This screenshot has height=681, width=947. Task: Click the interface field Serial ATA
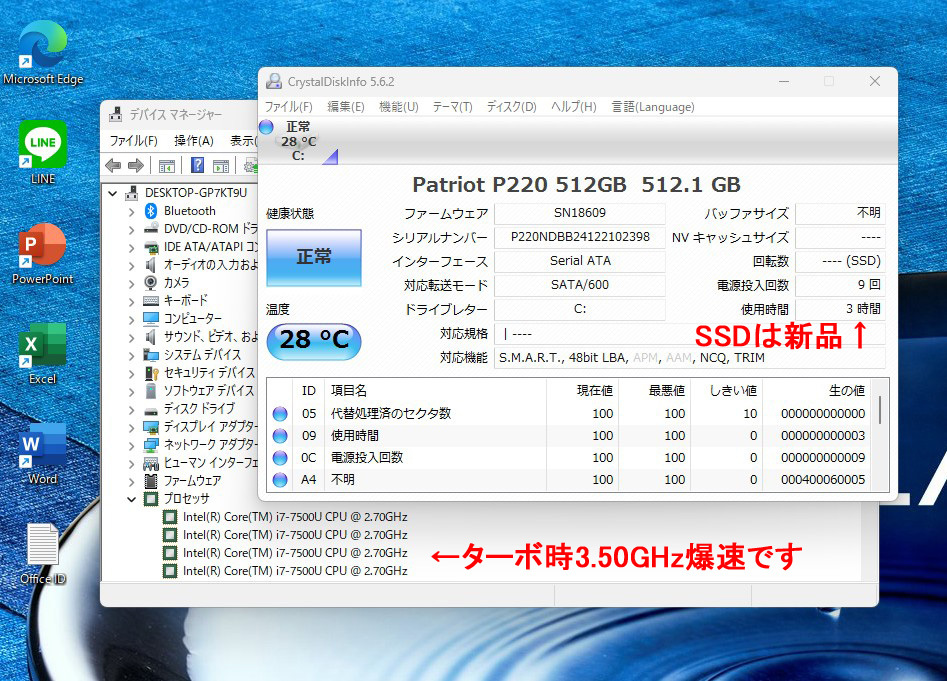(580, 261)
